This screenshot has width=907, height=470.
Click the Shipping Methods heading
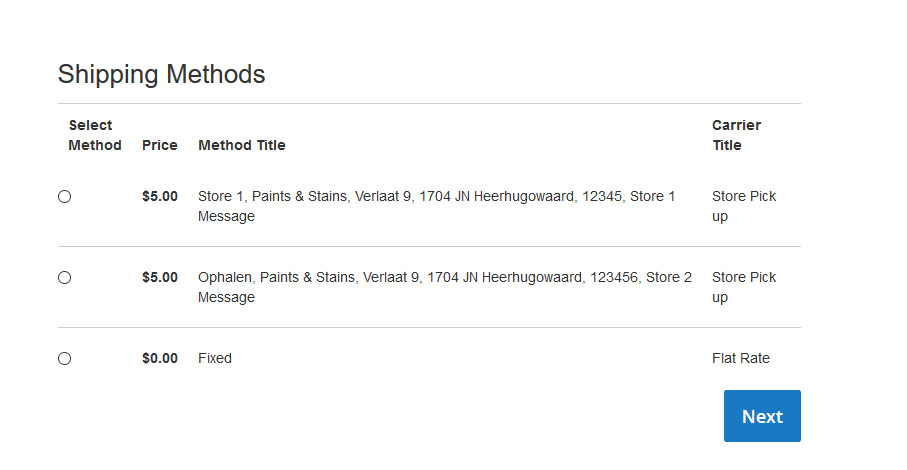(161, 74)
